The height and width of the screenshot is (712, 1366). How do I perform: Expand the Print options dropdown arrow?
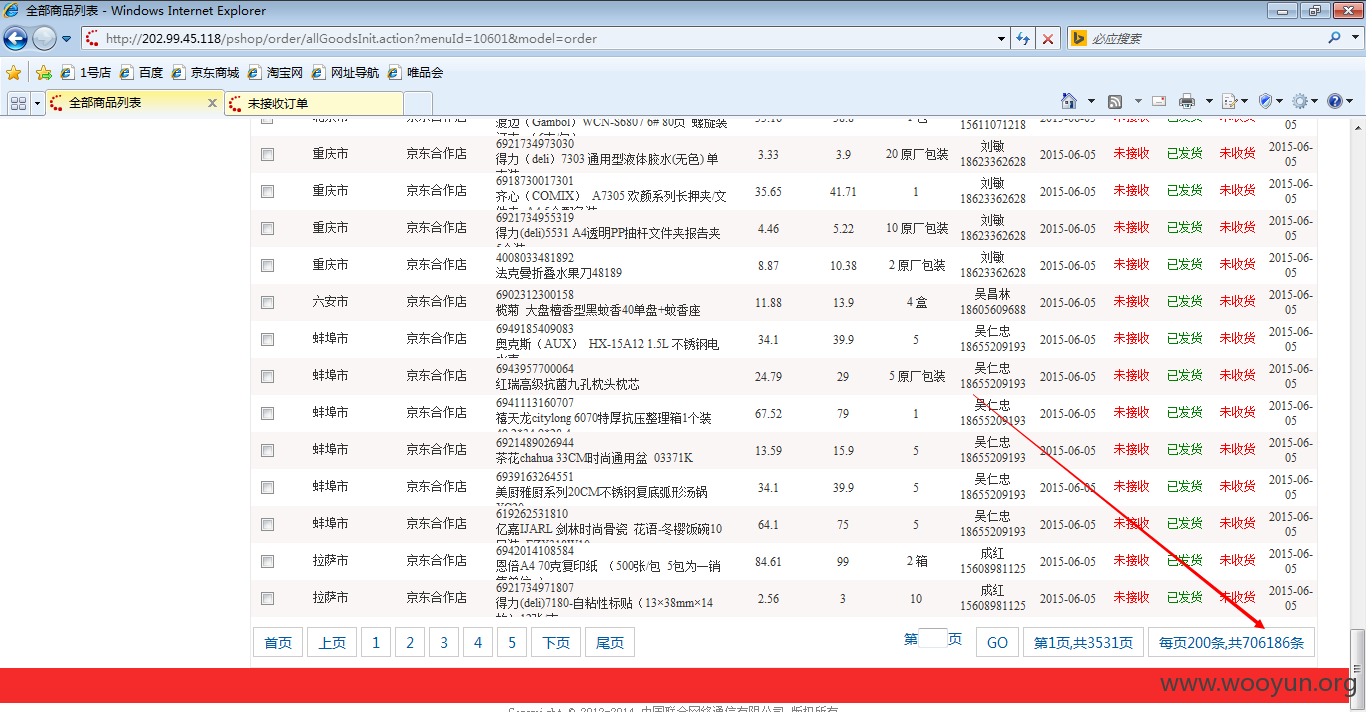[1209, 101]
